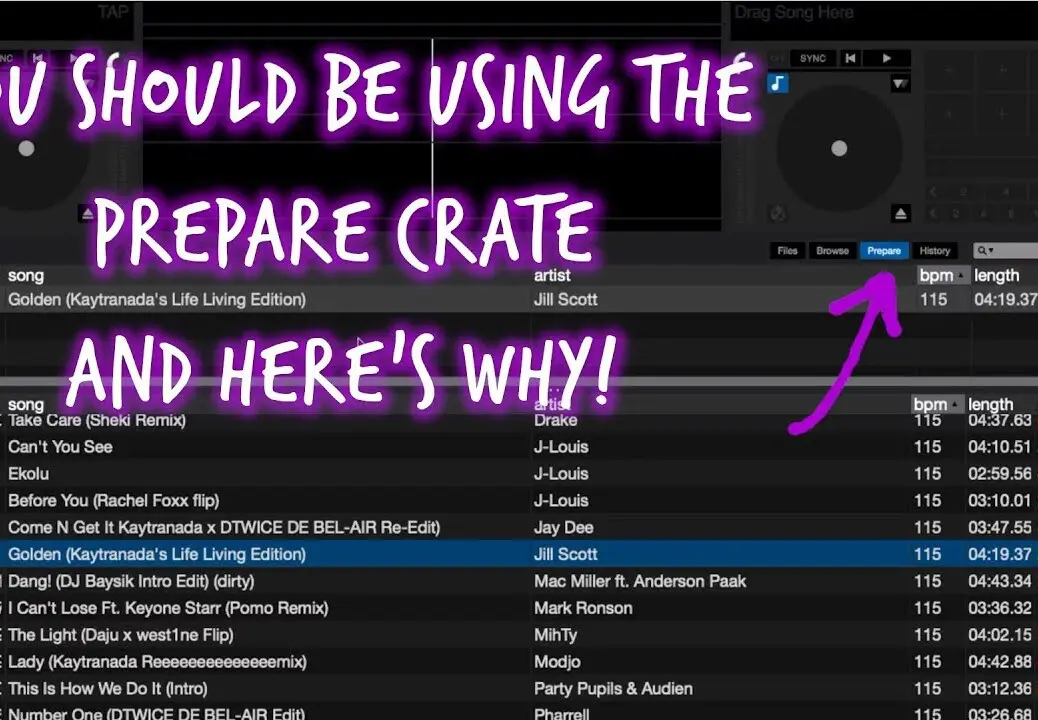Screen dimensions: 1038x720
Task: Select Golden track in the Prepare crate
Action: pos(157,300)
